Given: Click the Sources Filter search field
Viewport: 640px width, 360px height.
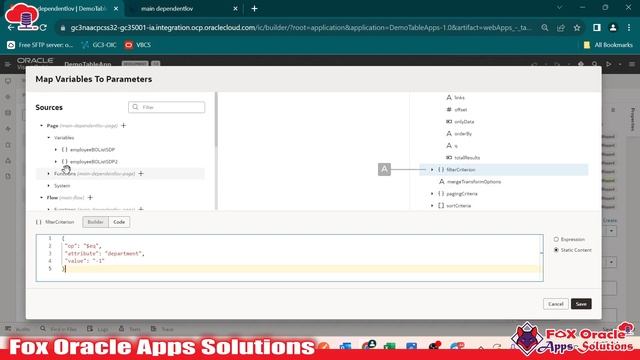Looking at the screenshot, I should tap(167, 107).
